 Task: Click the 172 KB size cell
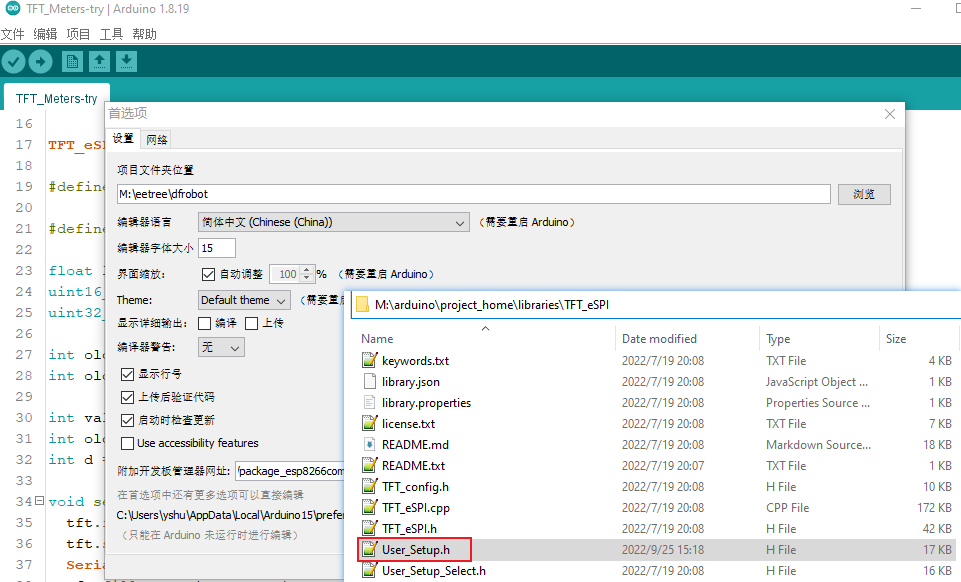pyautogui.click(x=935, y=508)
